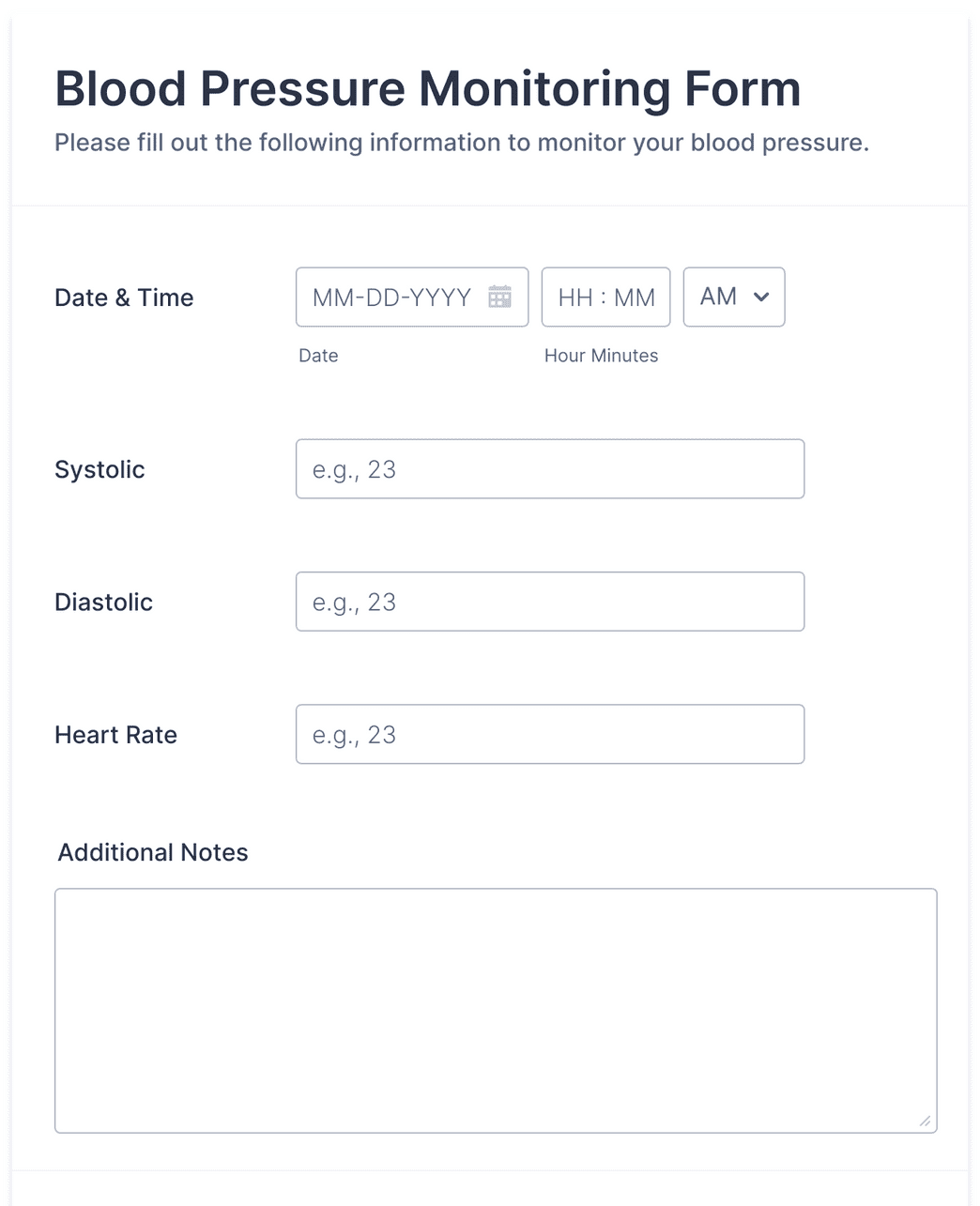This screenshot has width=980, height=1206.
Task: Click the Date helper text under the field
Action: point(318,356)
